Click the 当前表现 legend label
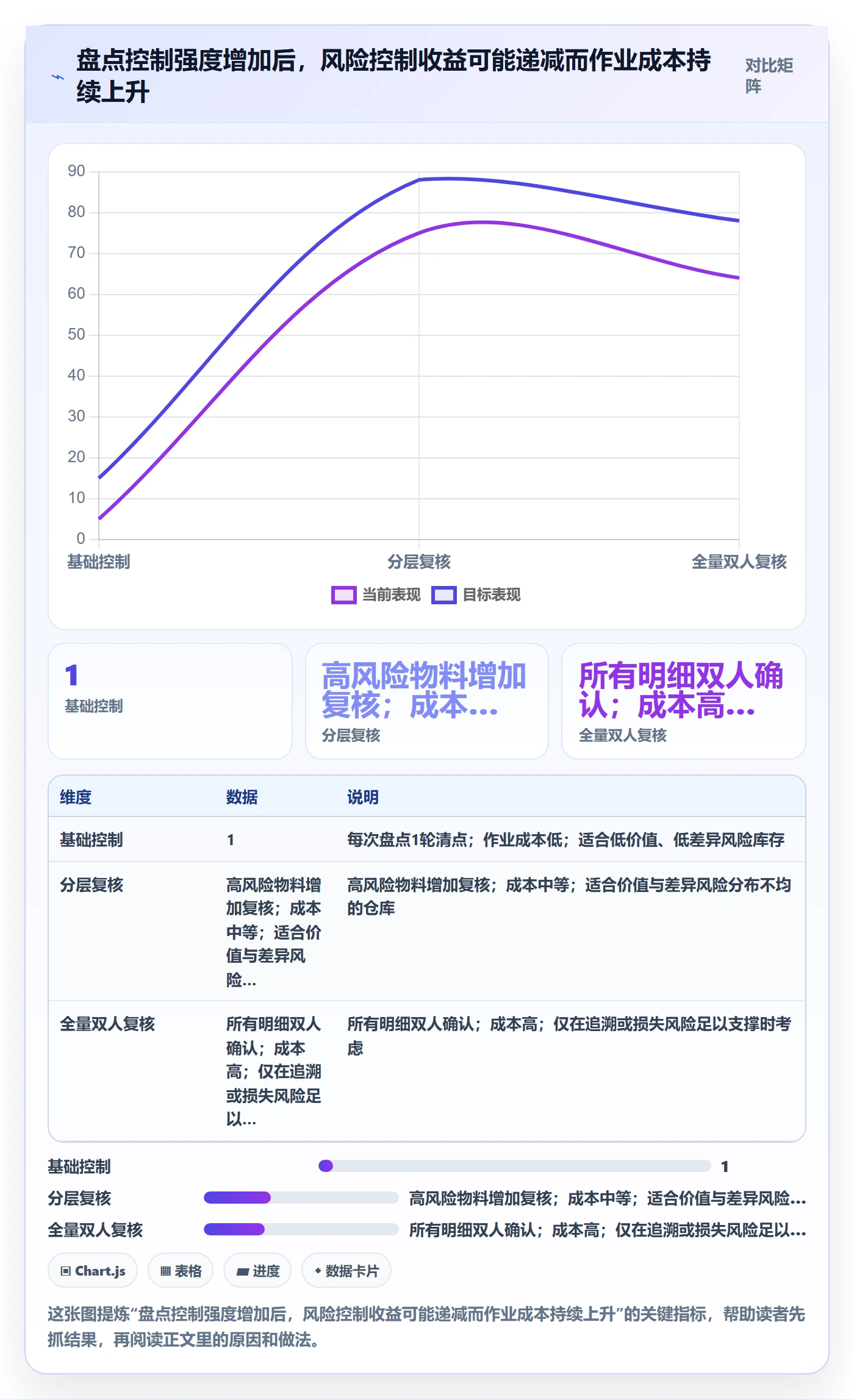Image resolution: width=854 pixels, height=1400 pixels. 392,595
